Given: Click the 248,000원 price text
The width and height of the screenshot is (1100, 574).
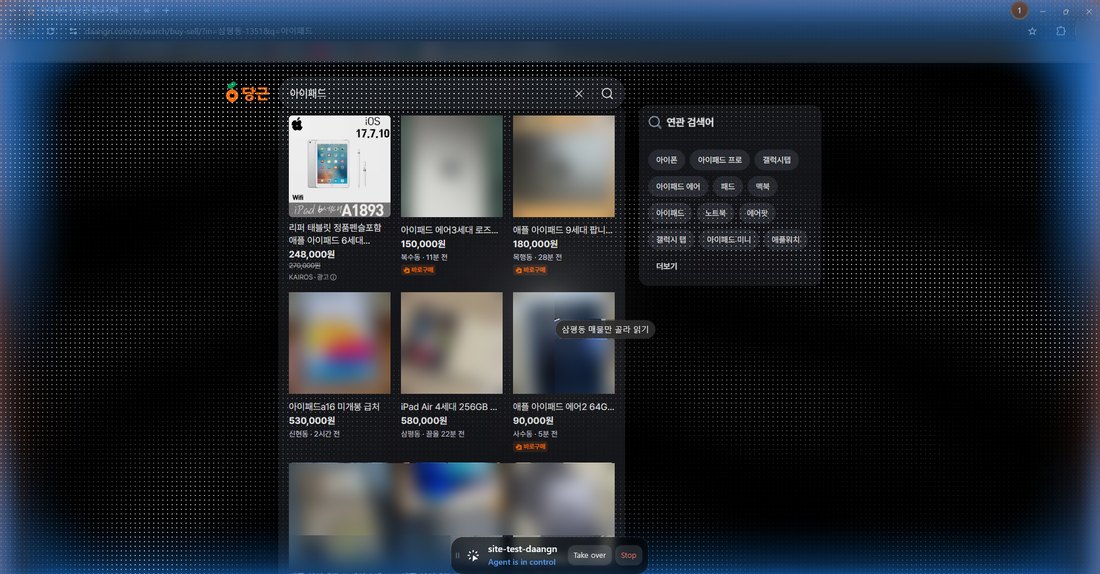Looking at the screenshot, I should 311,255.
